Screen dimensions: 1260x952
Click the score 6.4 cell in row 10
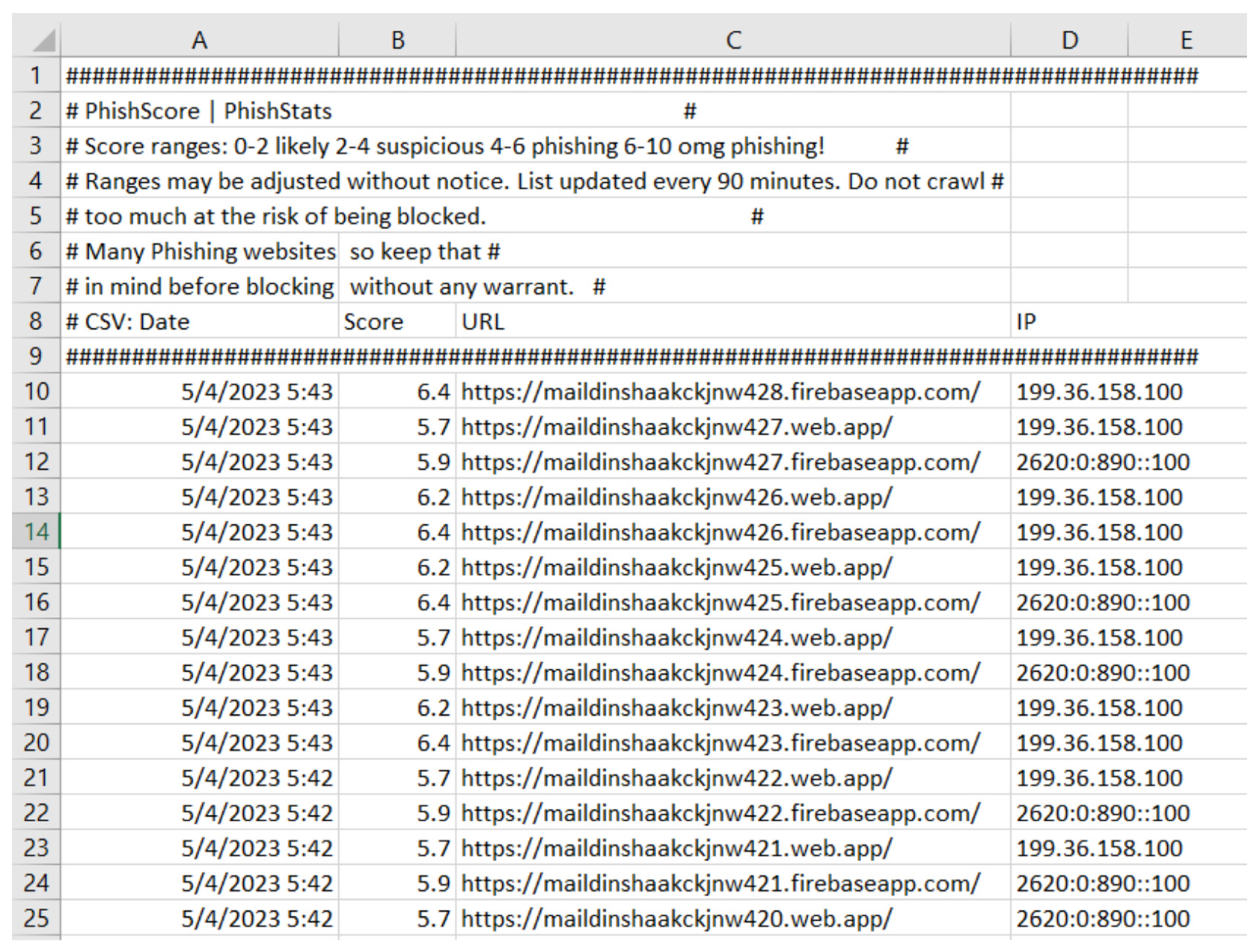(433, 392)
